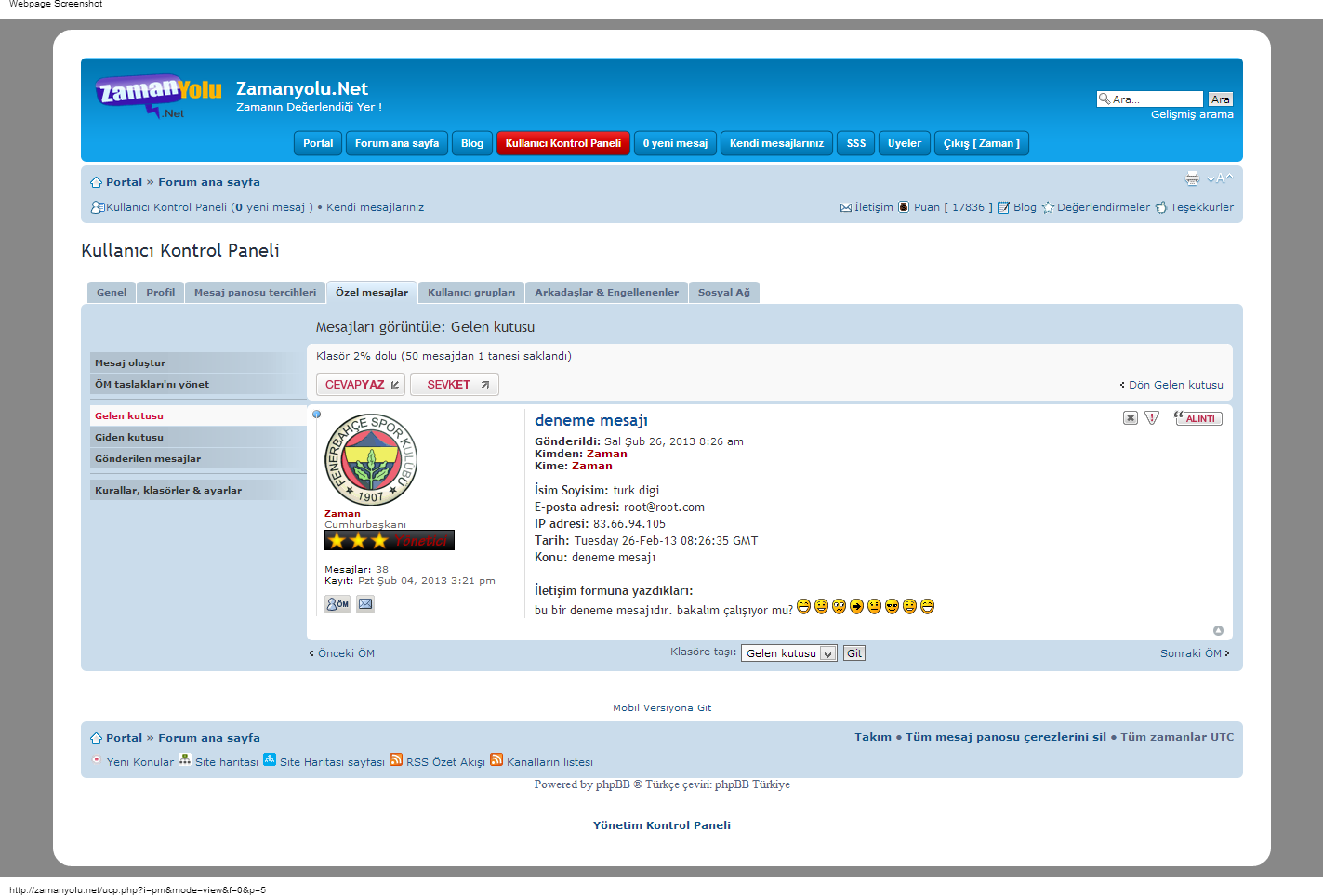
Task: Log out via Çıkış [ Zaman ]
Action: [982, 143]
